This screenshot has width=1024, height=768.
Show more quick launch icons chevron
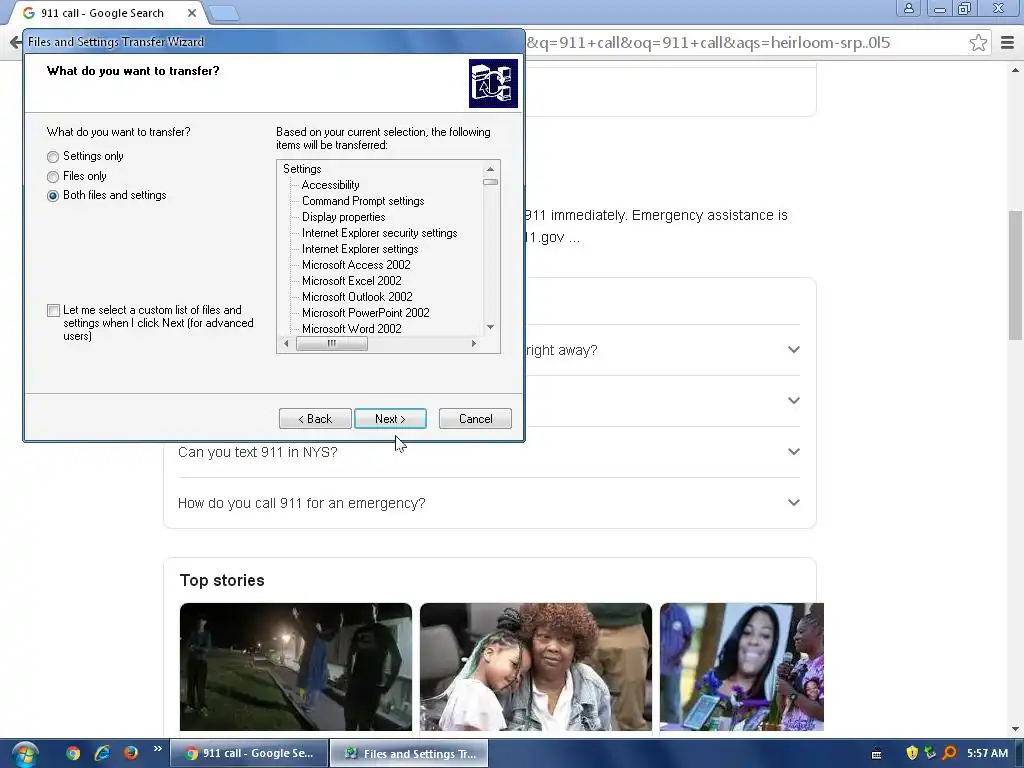(x=157, y=749)
